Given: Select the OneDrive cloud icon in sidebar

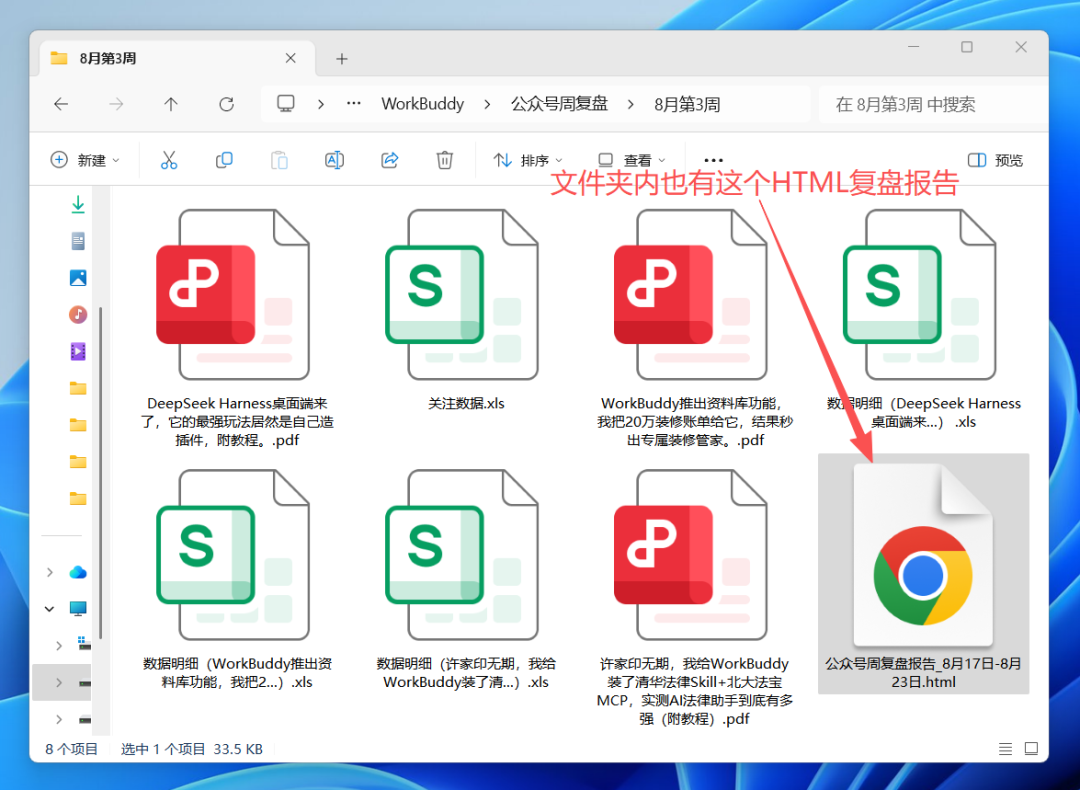Looking at the screenshot, I should [x=78, y=572].
